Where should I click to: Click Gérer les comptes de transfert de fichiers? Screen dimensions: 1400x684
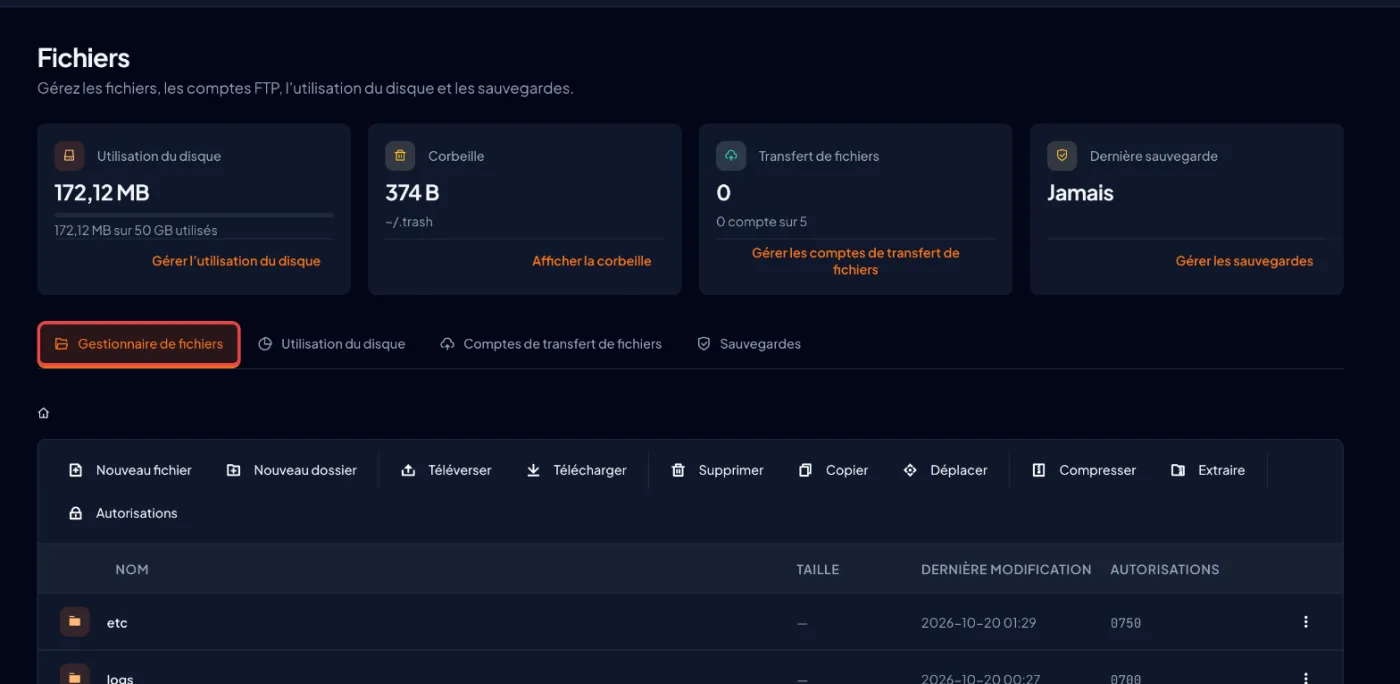coord(855,261)
